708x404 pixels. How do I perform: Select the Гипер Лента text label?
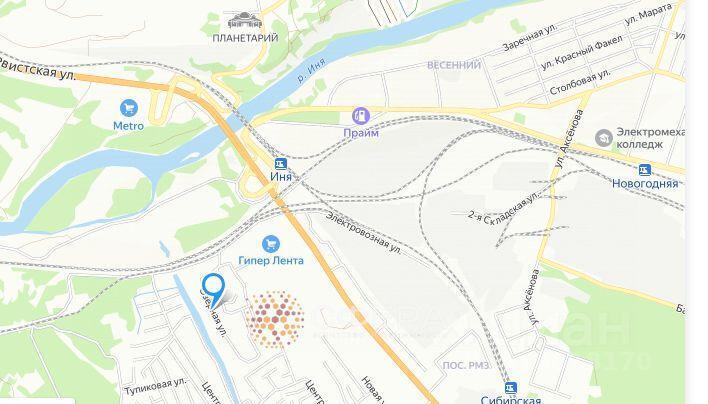[271, 260]
